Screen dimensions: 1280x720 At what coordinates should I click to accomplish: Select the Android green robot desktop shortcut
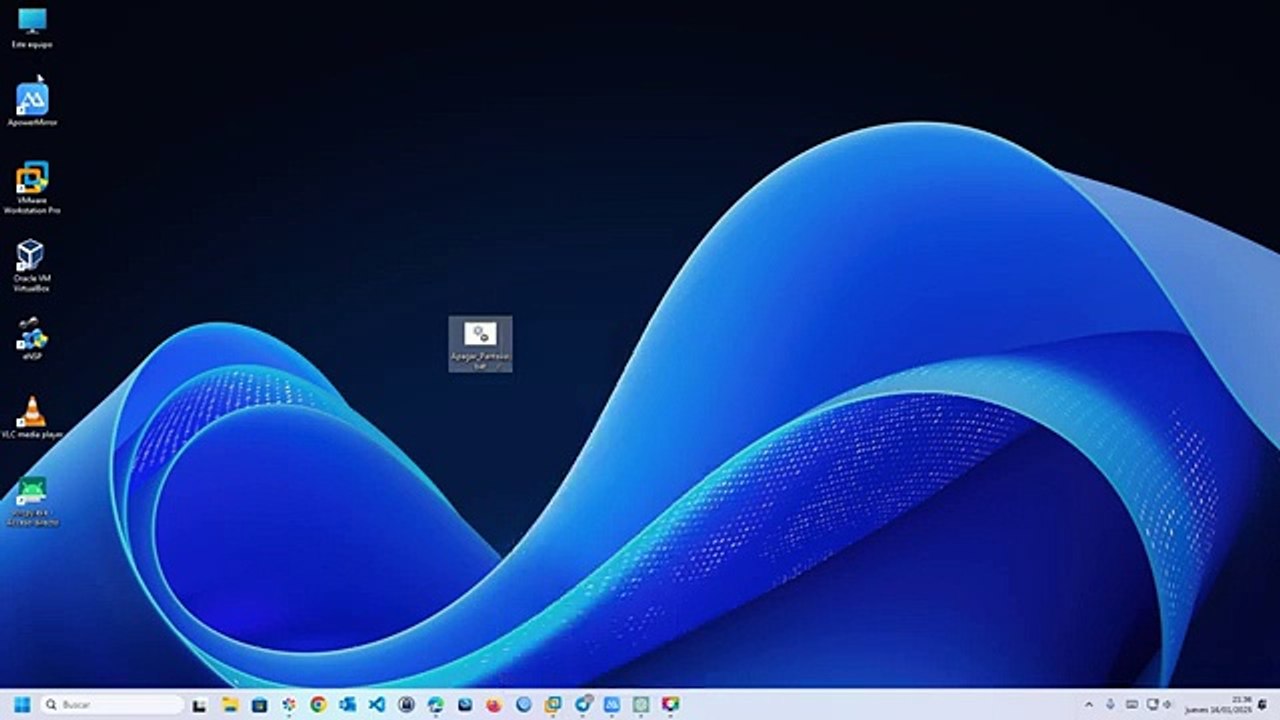pyautogui.click(x=32, y=500)
